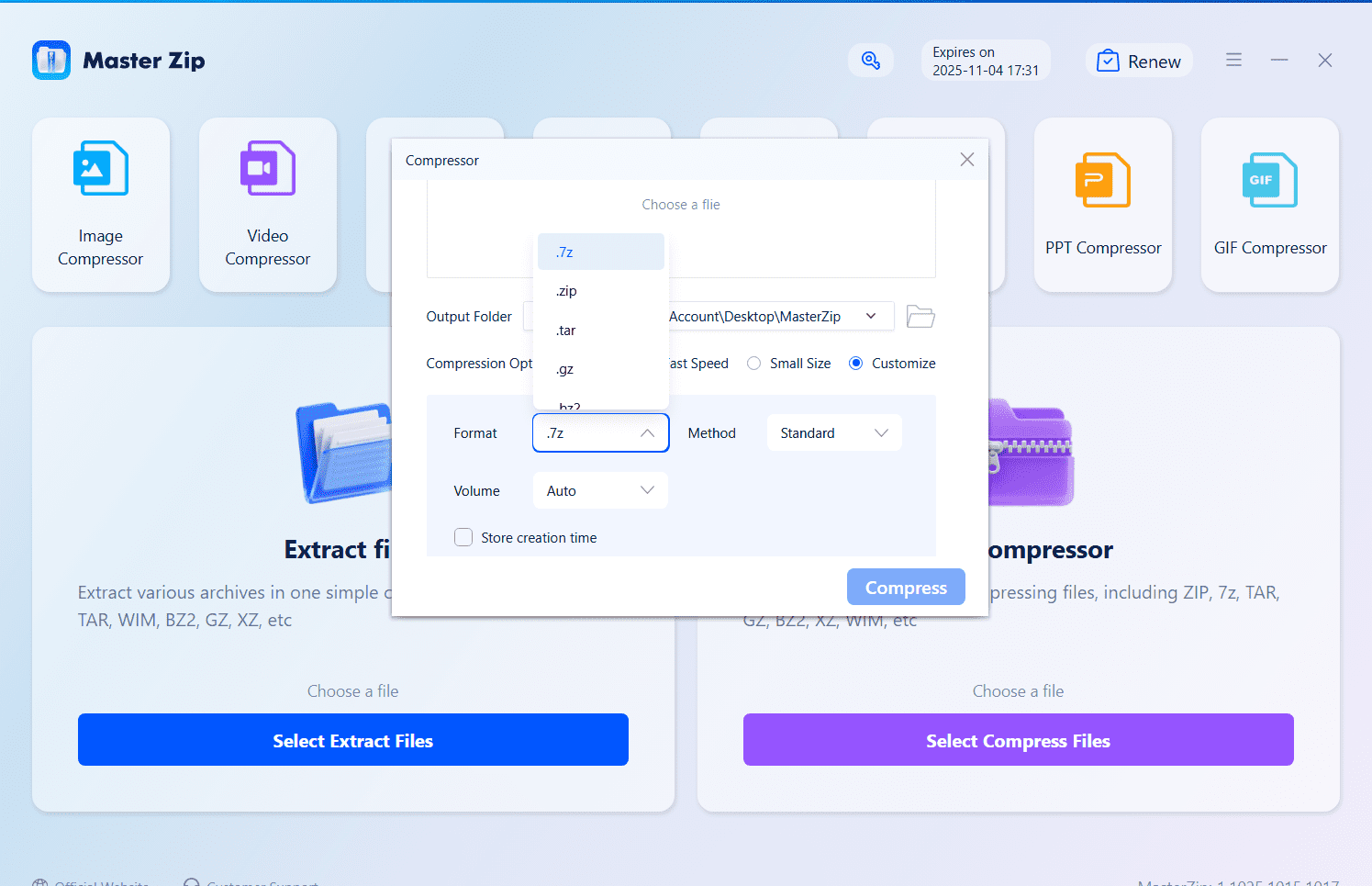Click the Master Zip logo icon

point(51,61)
